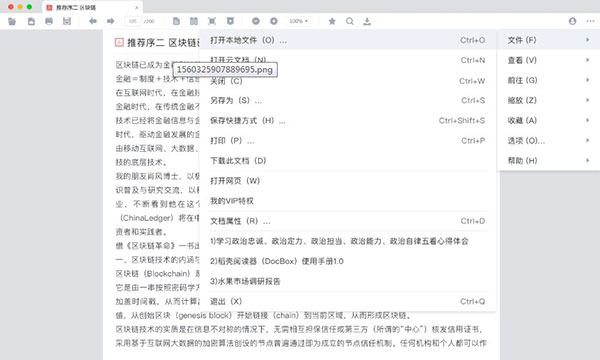Open the 100% zoom level dropdown
The width and height of the screenshot is (600, 360).
tap(298, 21)
